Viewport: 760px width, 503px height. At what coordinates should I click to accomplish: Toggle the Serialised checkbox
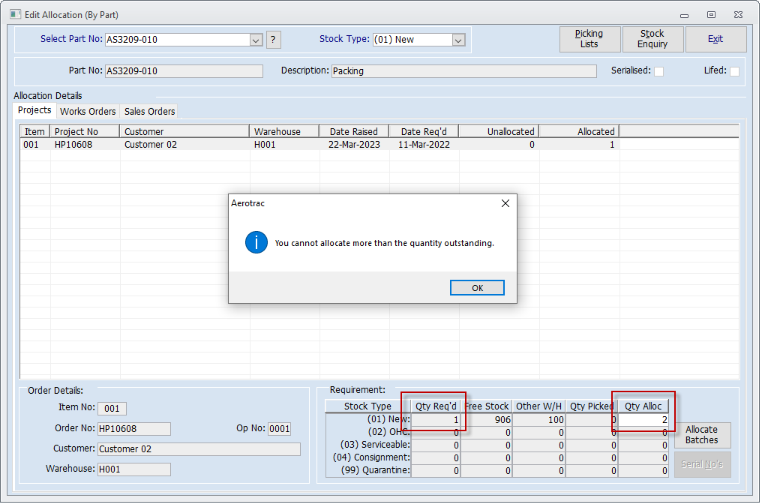click(x=659, y=71)
